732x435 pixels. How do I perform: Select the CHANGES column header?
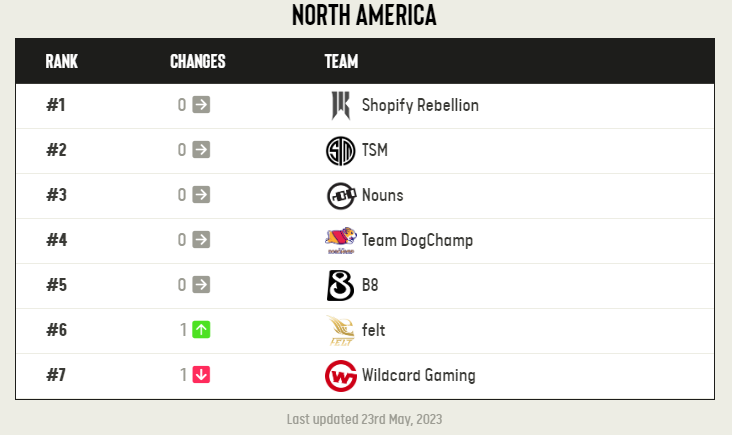pyautogui.click(x=197, y=61)
